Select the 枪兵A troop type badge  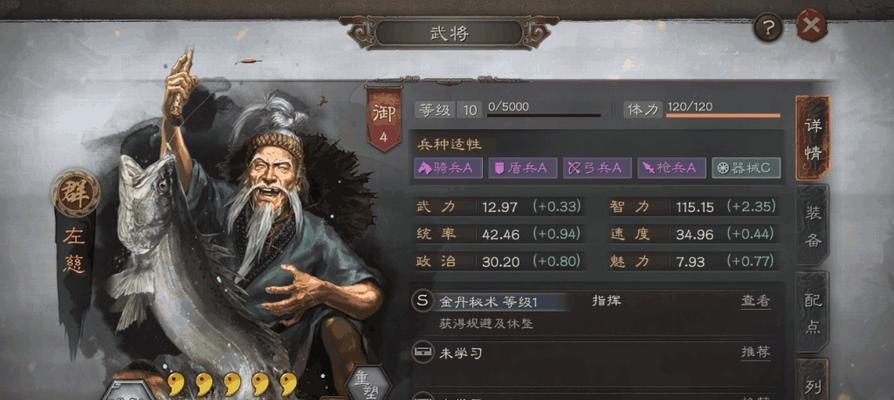(672, 168)
